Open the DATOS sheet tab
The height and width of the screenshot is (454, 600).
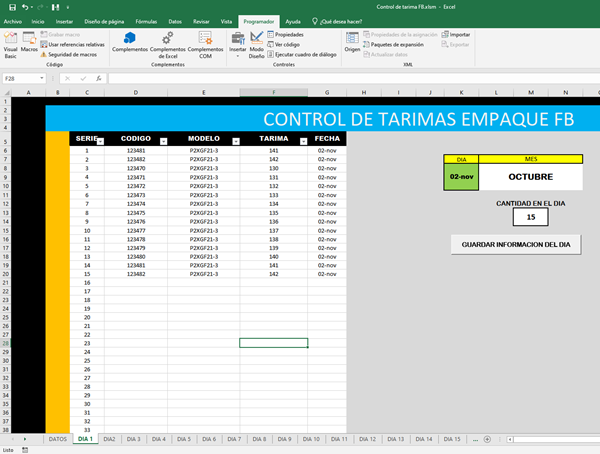[58, 439]
